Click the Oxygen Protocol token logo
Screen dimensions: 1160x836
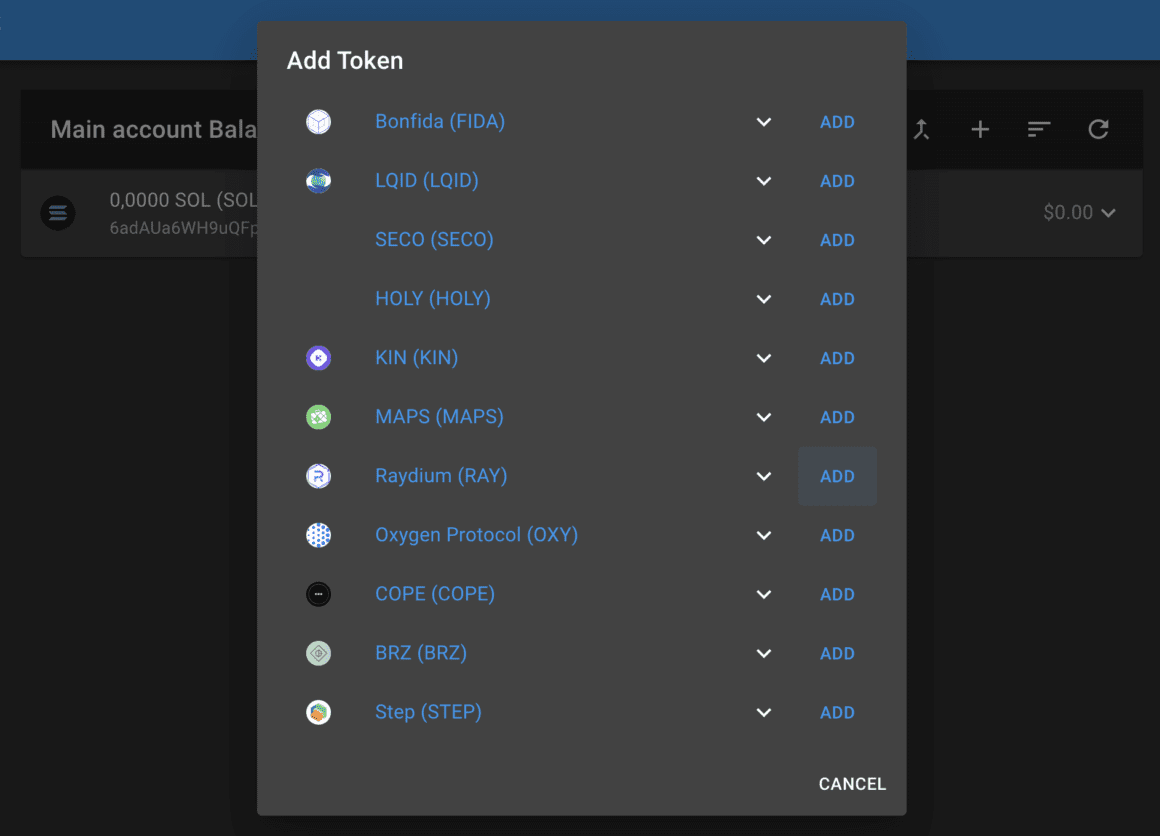[x=318, y=535]
